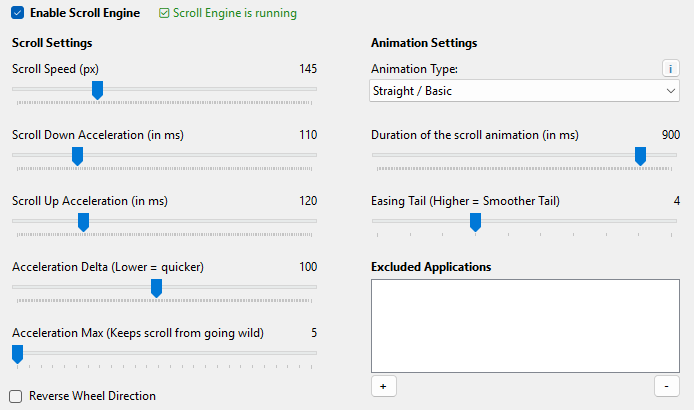The width and height of the screenshot is (694, 410).
Task: Click the Scroll Speed value 145
Action: click(307, 69)
